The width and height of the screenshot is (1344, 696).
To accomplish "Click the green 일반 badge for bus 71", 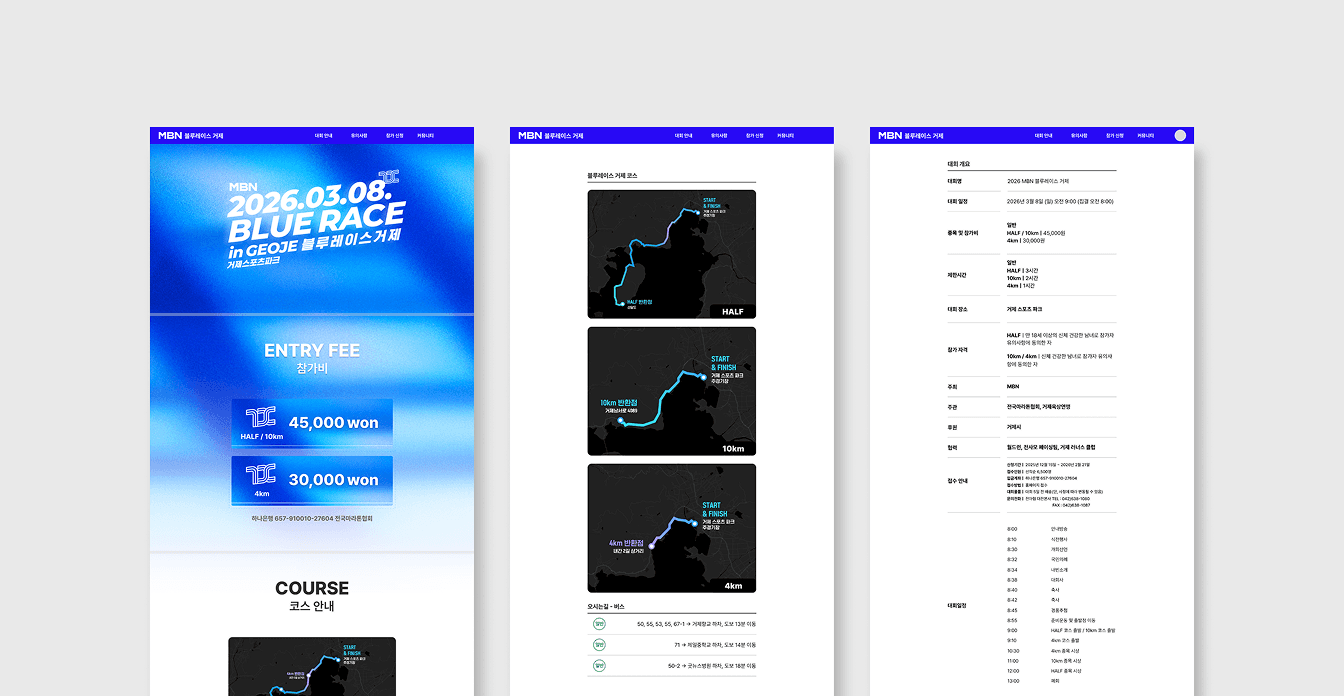I will (599, 644).
